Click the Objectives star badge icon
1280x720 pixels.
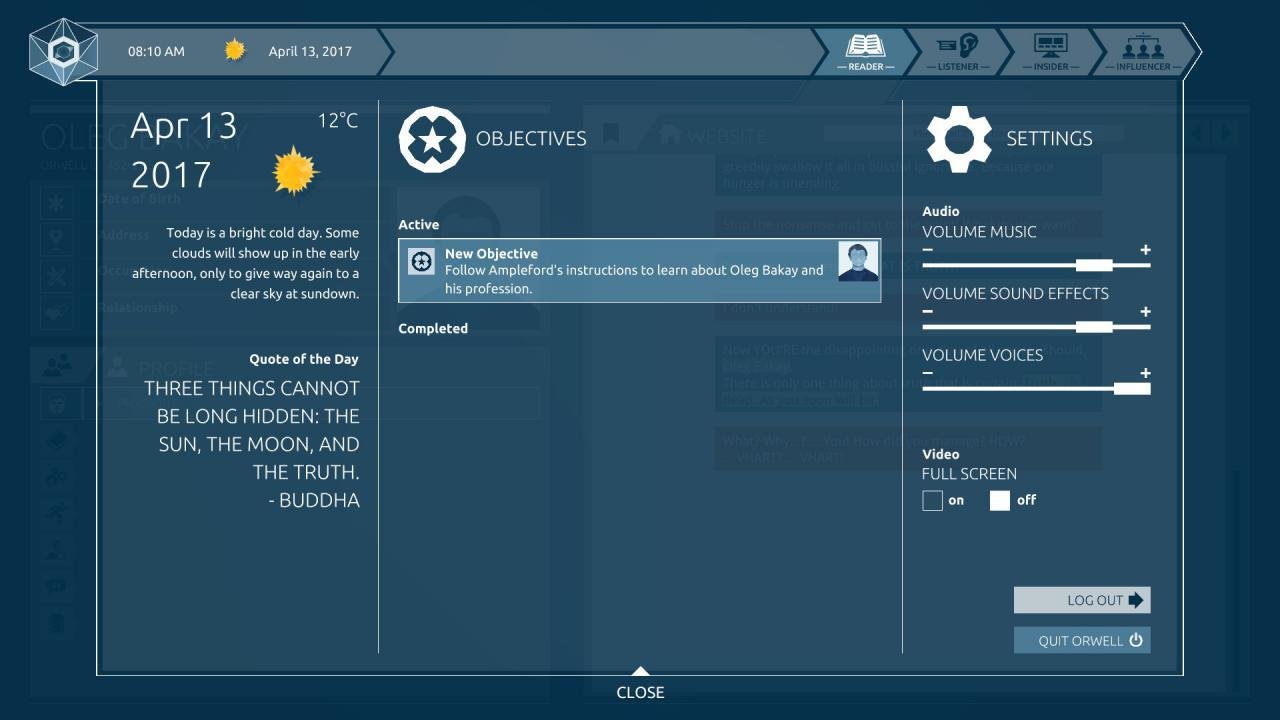tap(432, 139)
